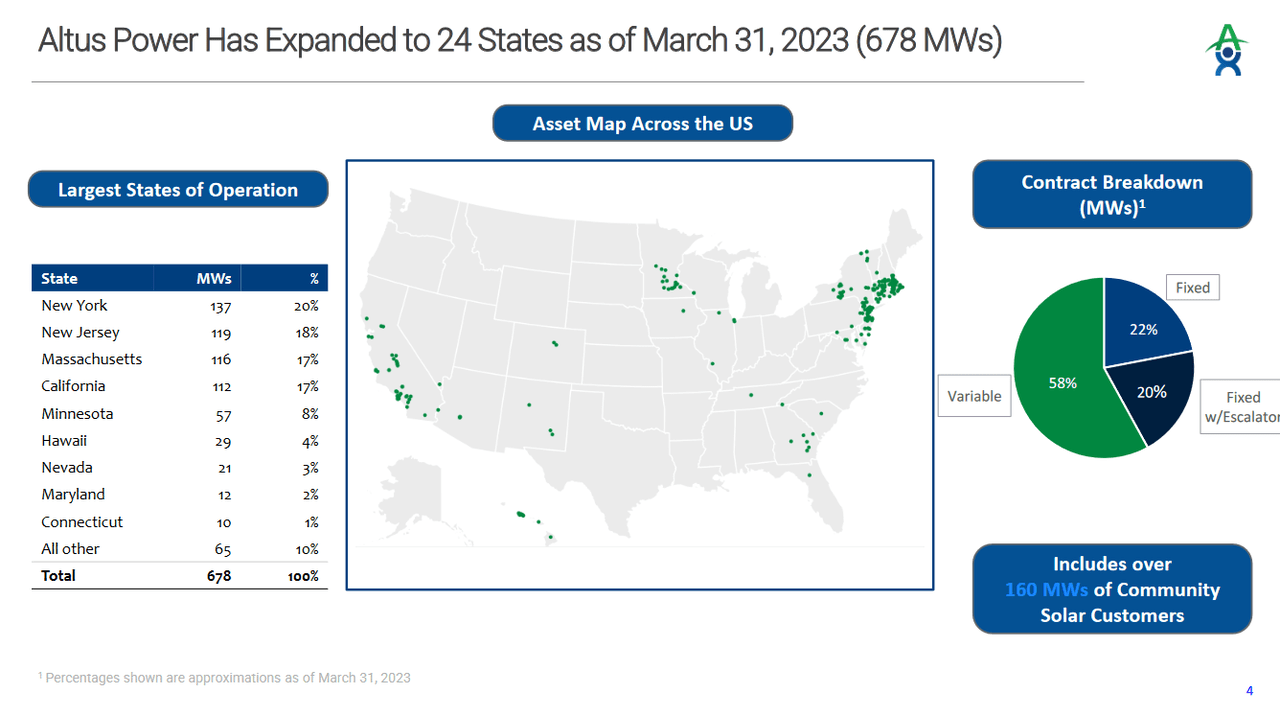The width and height of the screenshot is (1280, 716).
Task: Open the Contract Breakdown (MWs) panel
Action: click(1111, 194)
